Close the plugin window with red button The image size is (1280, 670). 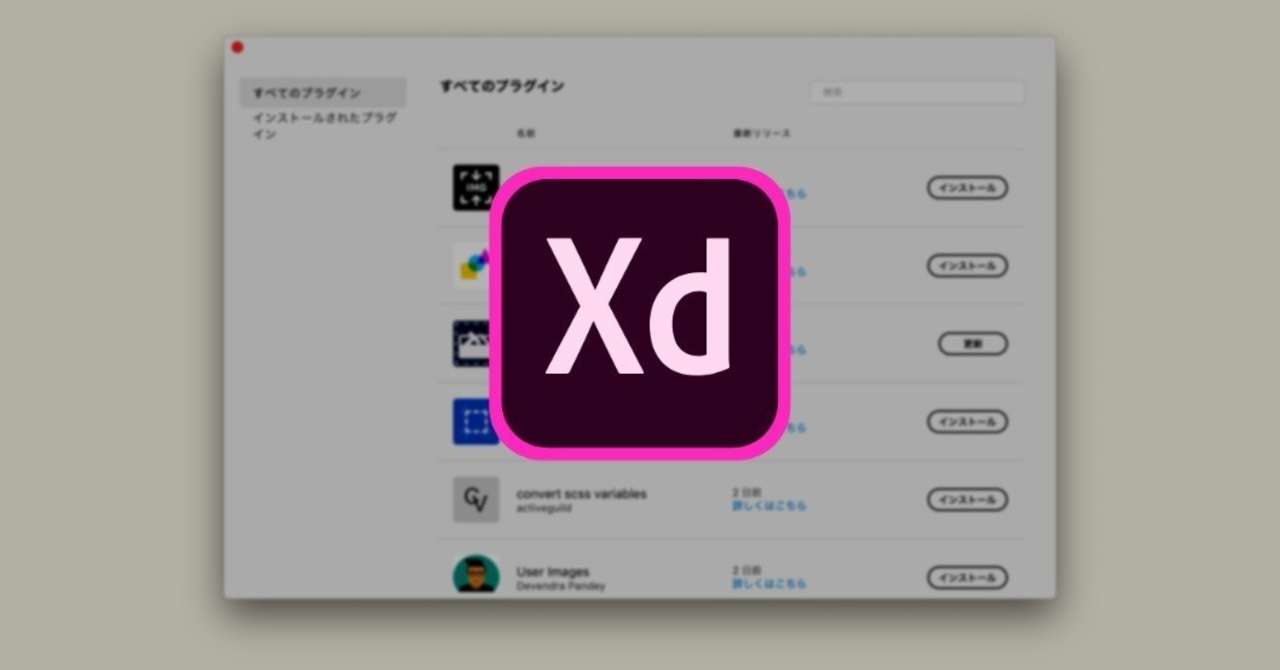click(x=237, y=47)
